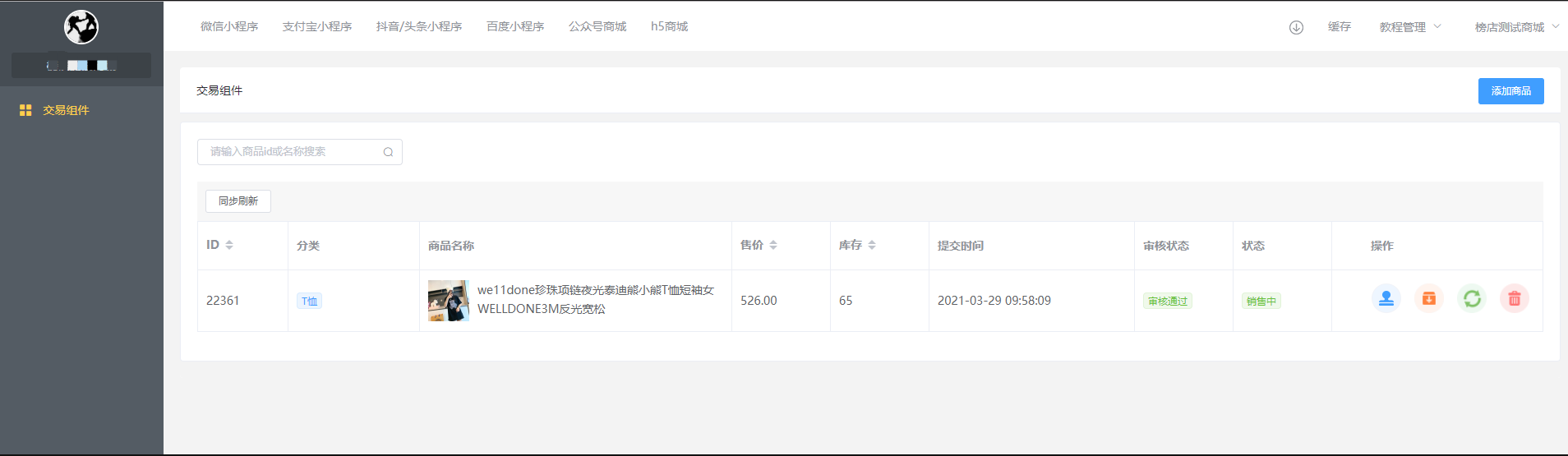
Task: Sort table by ID column arrows
Action: (x=229, y=245)
